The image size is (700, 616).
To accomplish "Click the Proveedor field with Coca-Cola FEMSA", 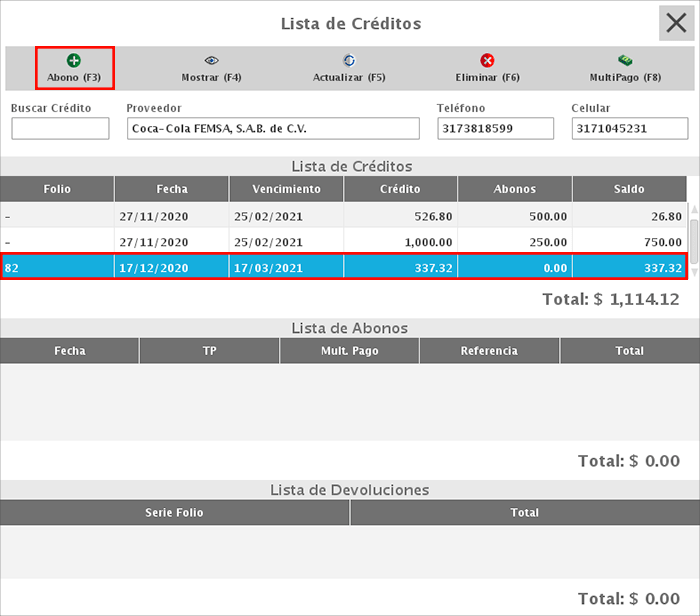I will (x=272, y=129).
